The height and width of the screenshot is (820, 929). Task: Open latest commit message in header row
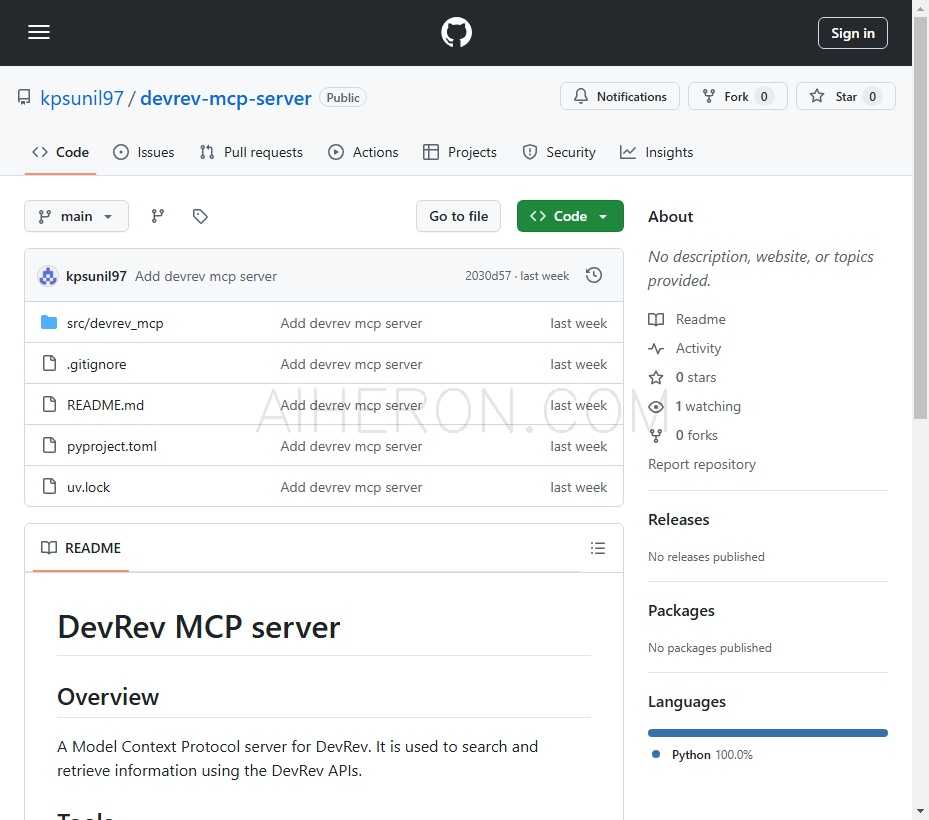[x=206, y=276]
